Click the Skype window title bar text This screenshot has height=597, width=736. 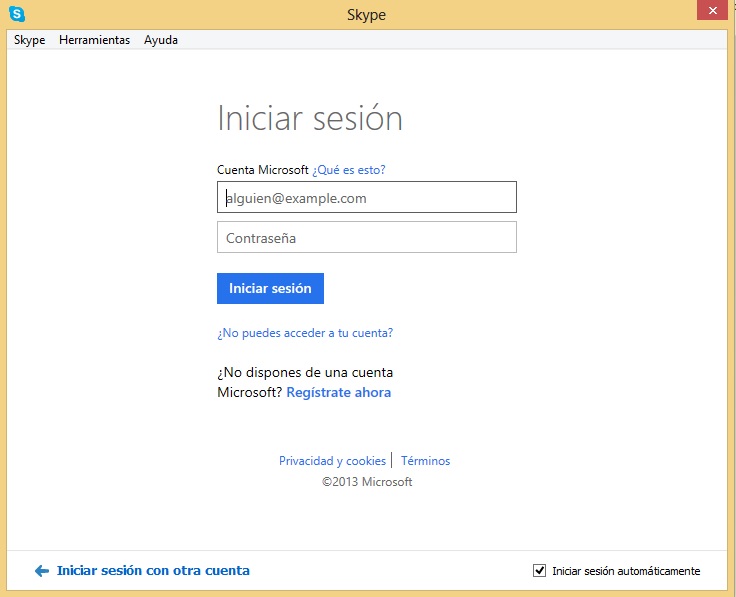[366, 15]
